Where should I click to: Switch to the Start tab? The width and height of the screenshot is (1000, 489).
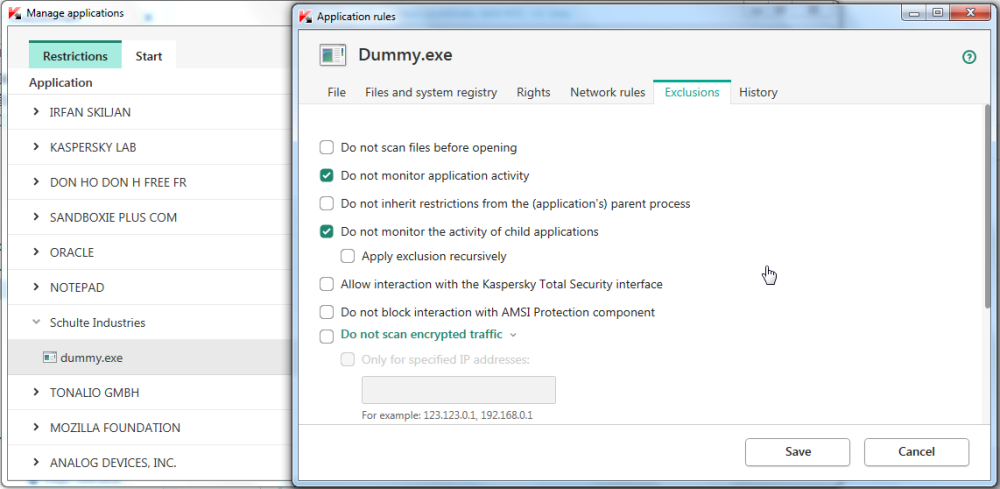[149, 56]
